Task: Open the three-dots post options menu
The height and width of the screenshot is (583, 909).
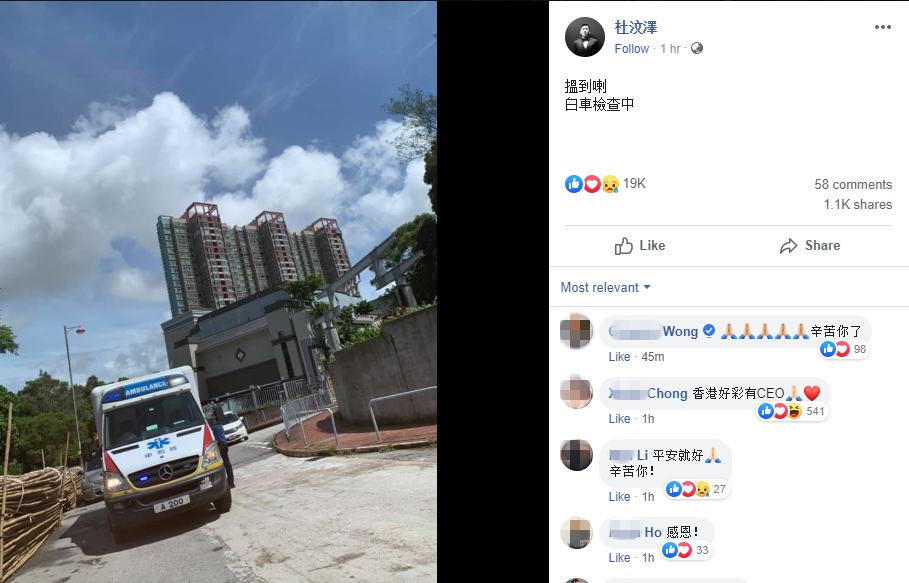Action: tap(882, 27)
